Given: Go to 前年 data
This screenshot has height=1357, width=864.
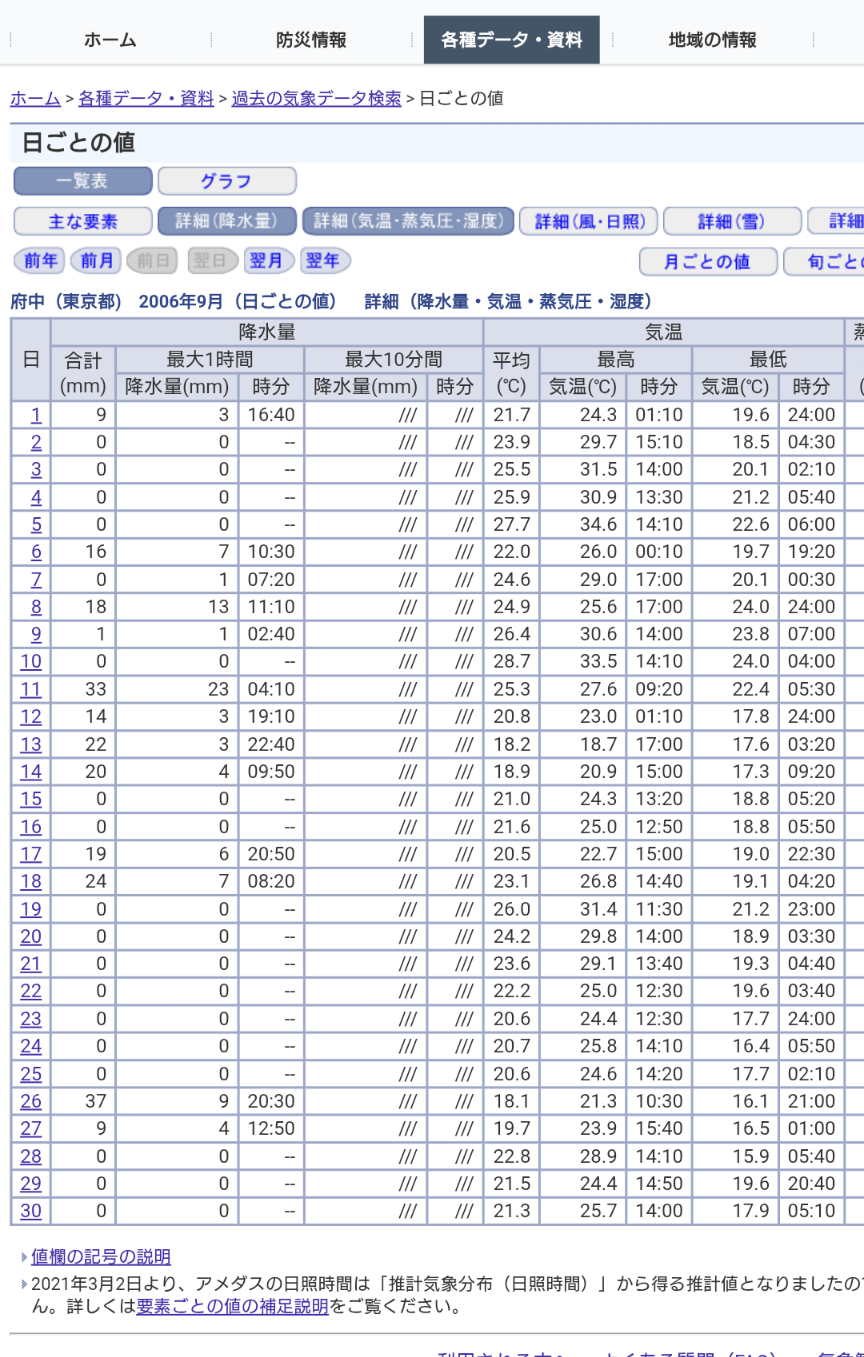Looking at the screenshot, I should coord(40,260).
